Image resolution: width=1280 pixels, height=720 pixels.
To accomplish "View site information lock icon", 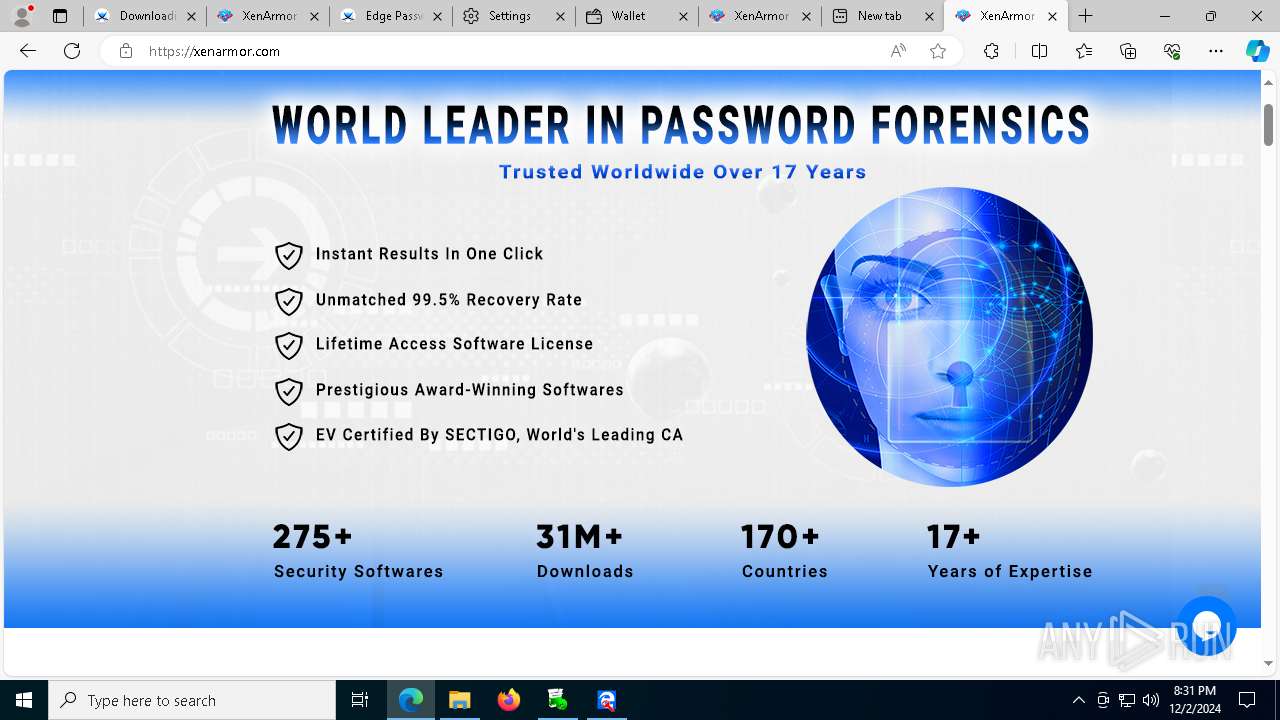I will [x=126, y=51].
